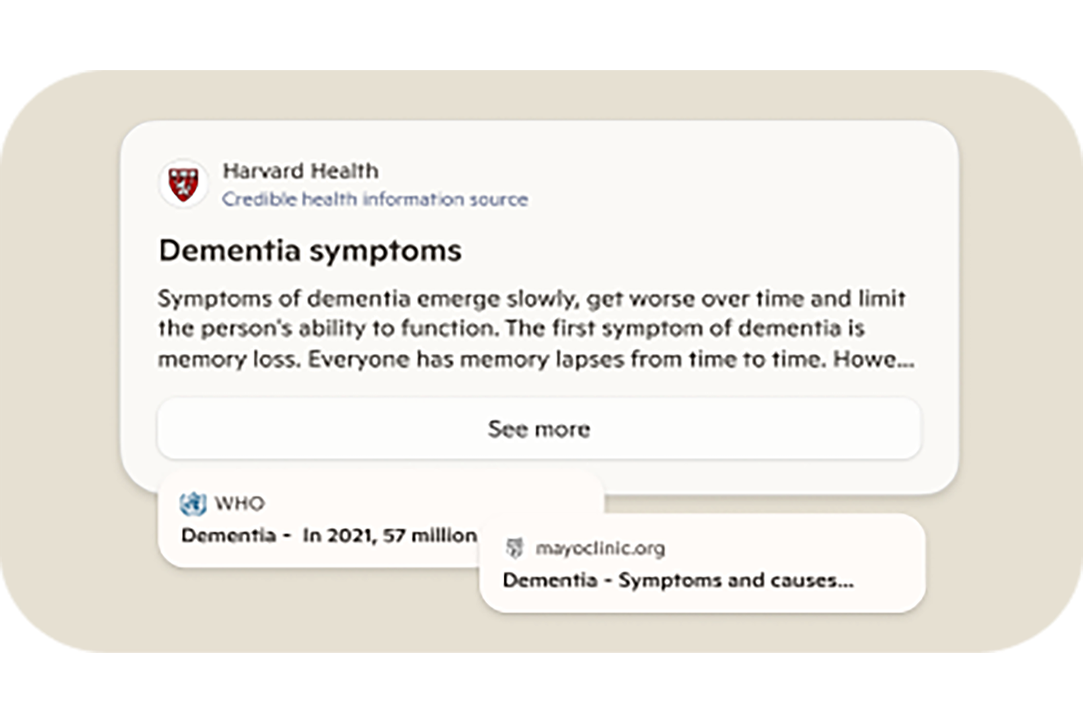Click the Harvard Health shield logo
This screenshot has width=1083, height=723.
coord(183,185)
